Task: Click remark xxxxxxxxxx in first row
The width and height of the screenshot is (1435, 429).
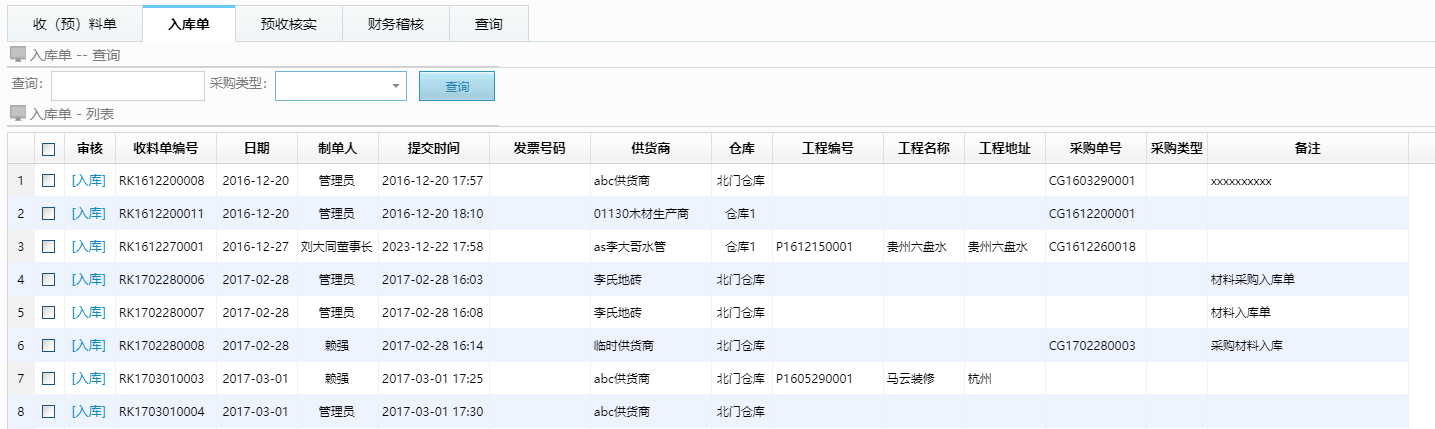Action: (1240, 181)
